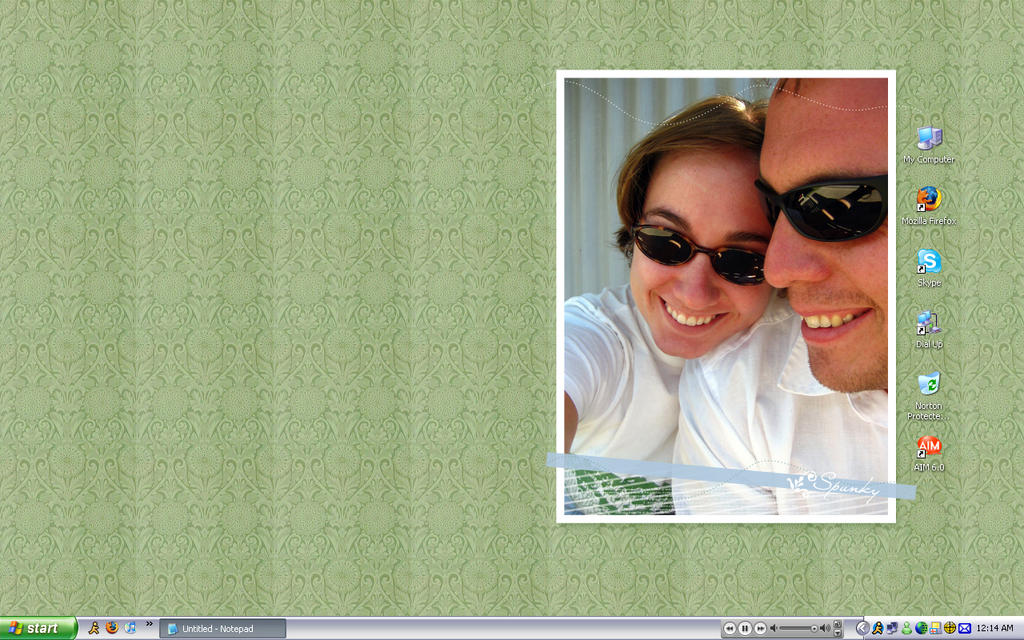This screenshot has width=1024, height=640.
Task: Open the email envelope icon in the tray
Action: tap(964, 628)
